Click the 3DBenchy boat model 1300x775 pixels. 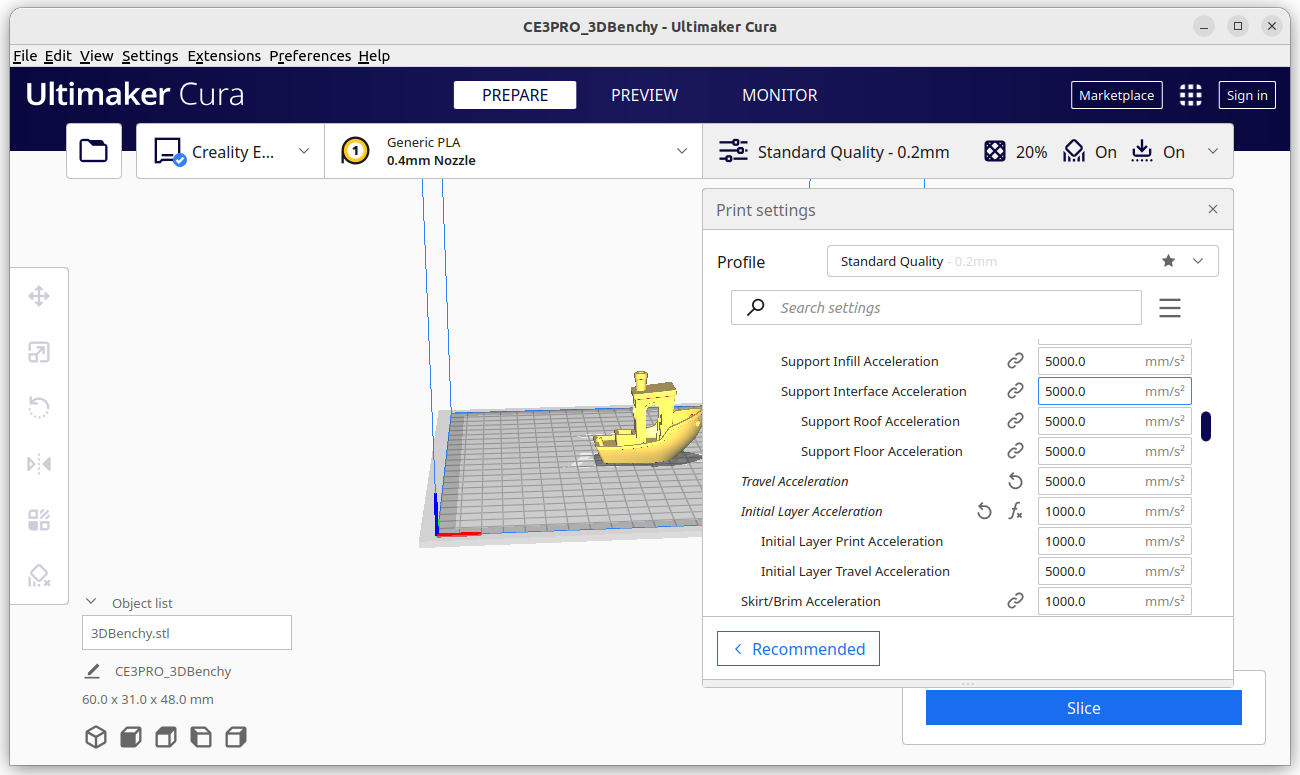(648, 425)
